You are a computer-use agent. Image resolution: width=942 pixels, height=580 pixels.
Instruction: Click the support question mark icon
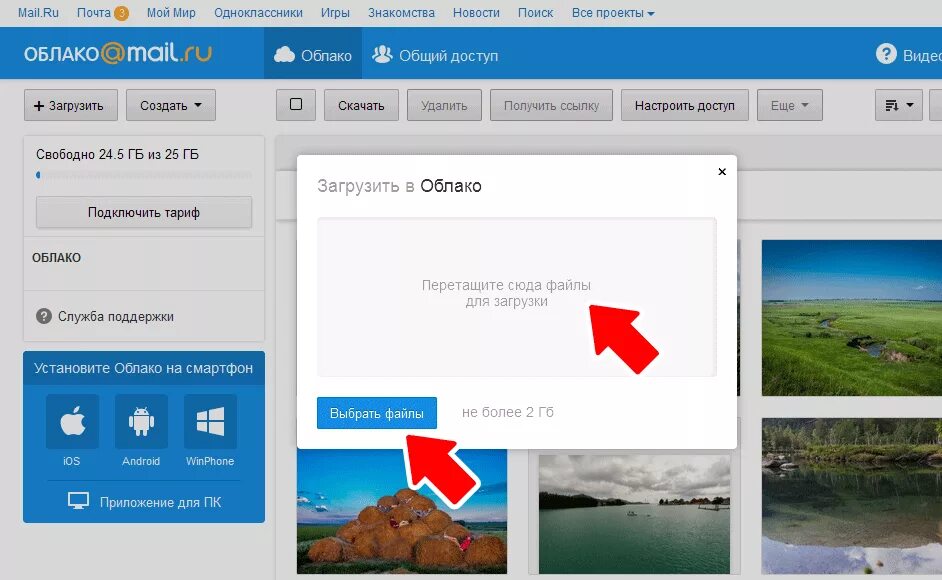tap(43, 316)
